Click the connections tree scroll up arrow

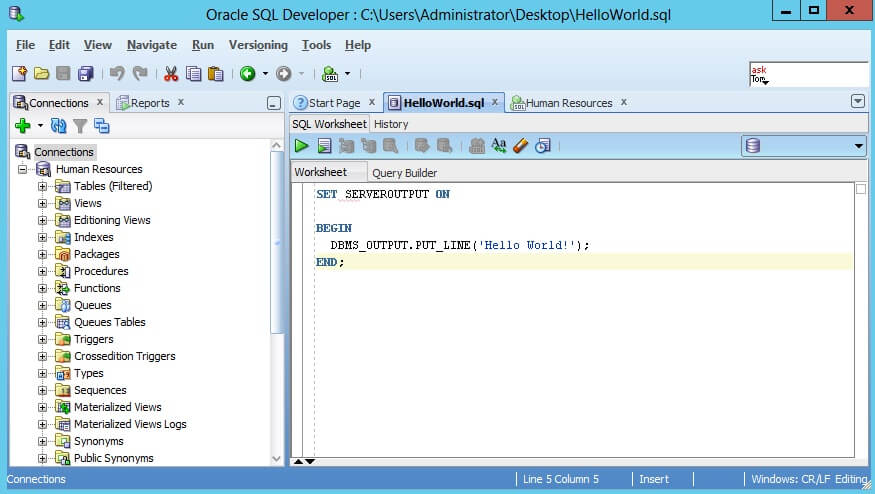[x=276, y=145]
